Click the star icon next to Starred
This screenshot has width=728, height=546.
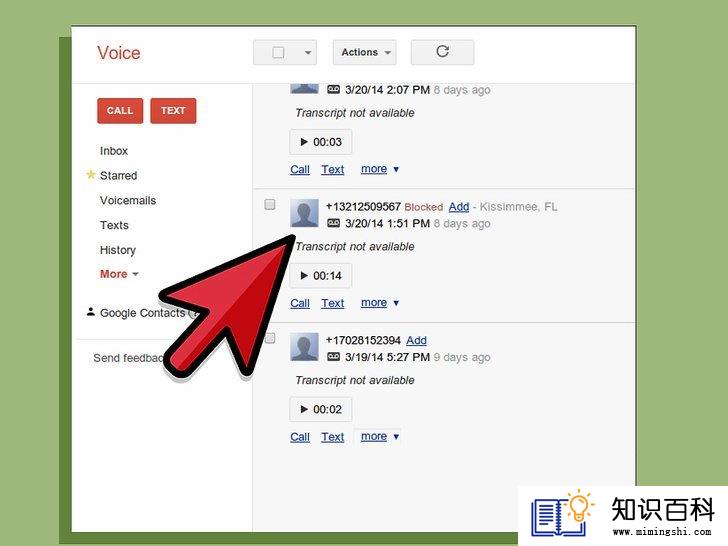pos(91,175)
